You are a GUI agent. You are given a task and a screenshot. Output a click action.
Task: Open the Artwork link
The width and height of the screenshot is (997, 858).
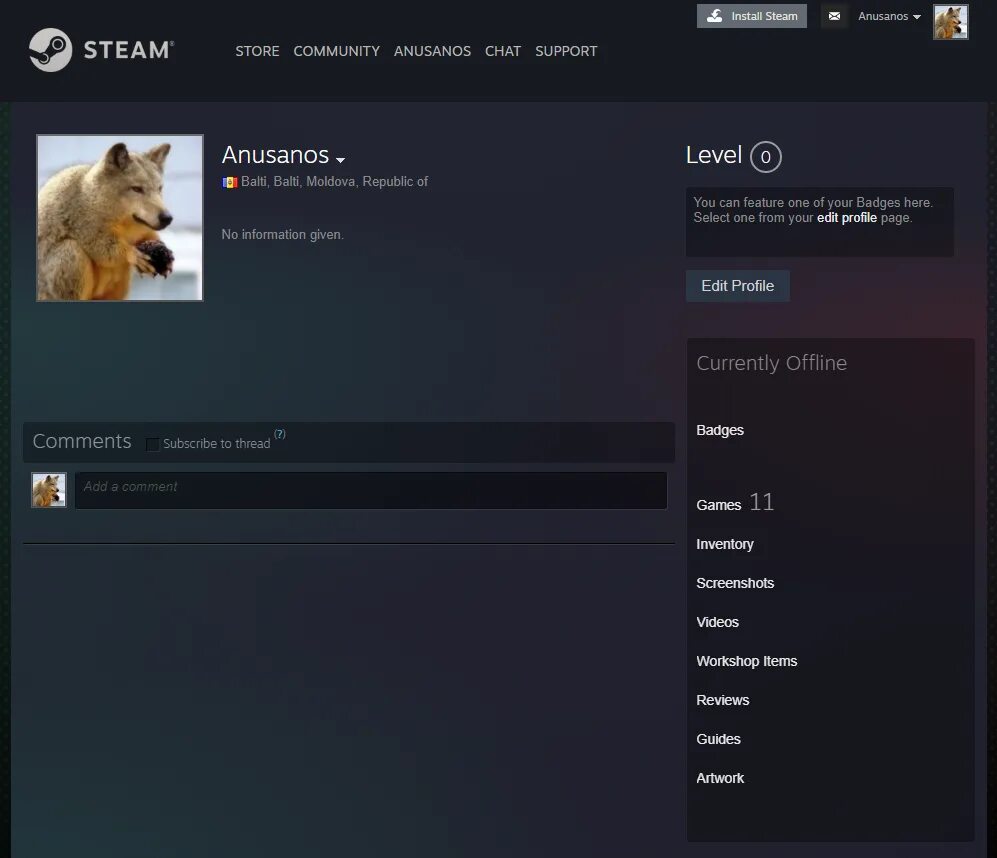pyautogui.click(x=720, y=778)
